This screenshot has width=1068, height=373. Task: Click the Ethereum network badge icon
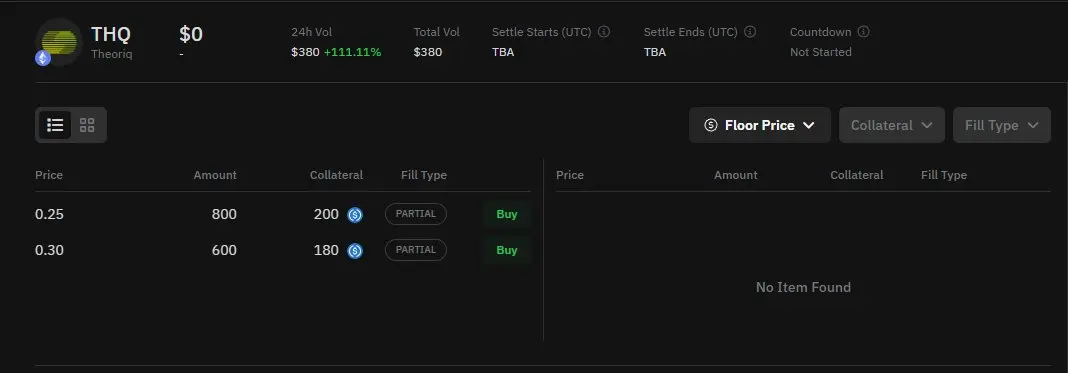[43, 59]
